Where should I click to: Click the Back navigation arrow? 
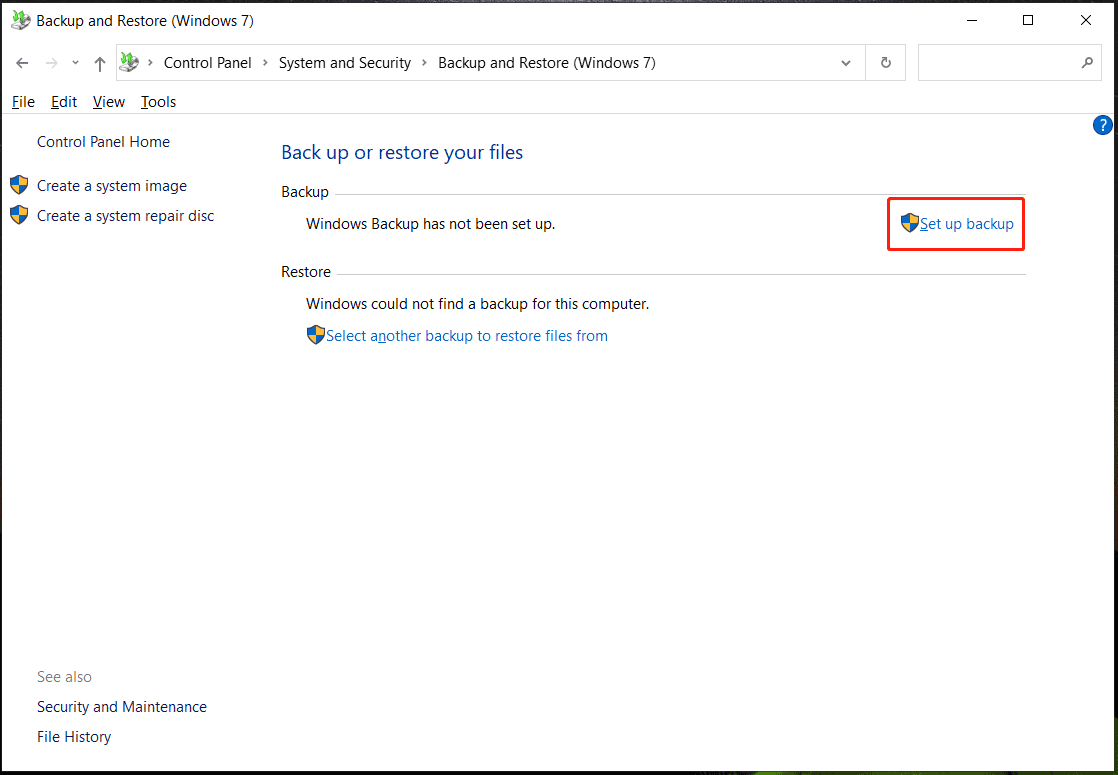click(x=22, y=63)
